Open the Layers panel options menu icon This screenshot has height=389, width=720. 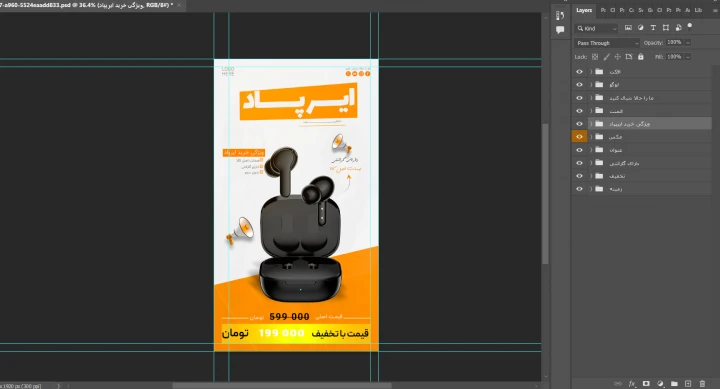[x=714, y=10]
